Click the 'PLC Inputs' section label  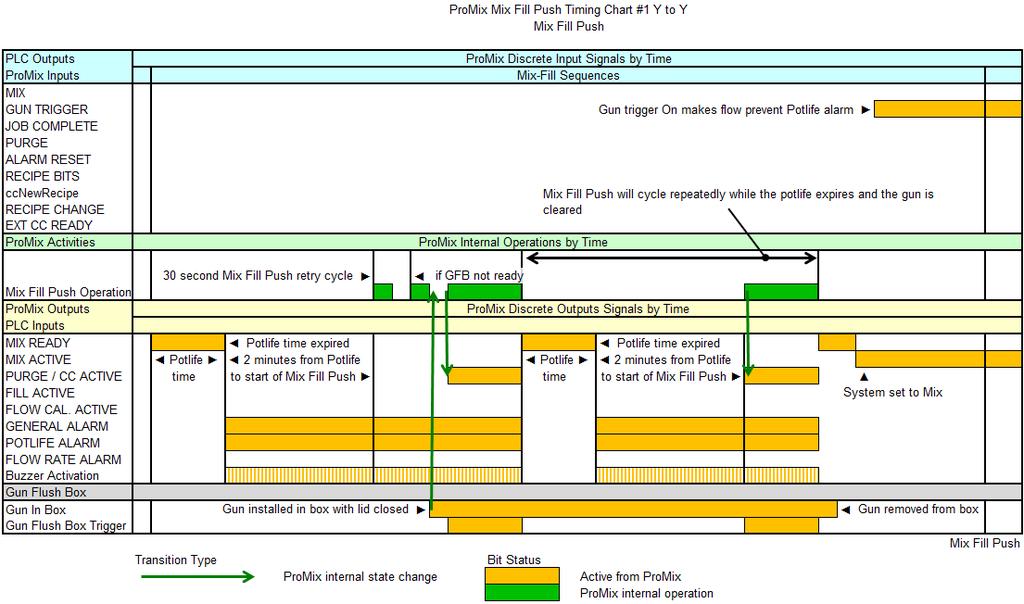[x=35, y=325]
